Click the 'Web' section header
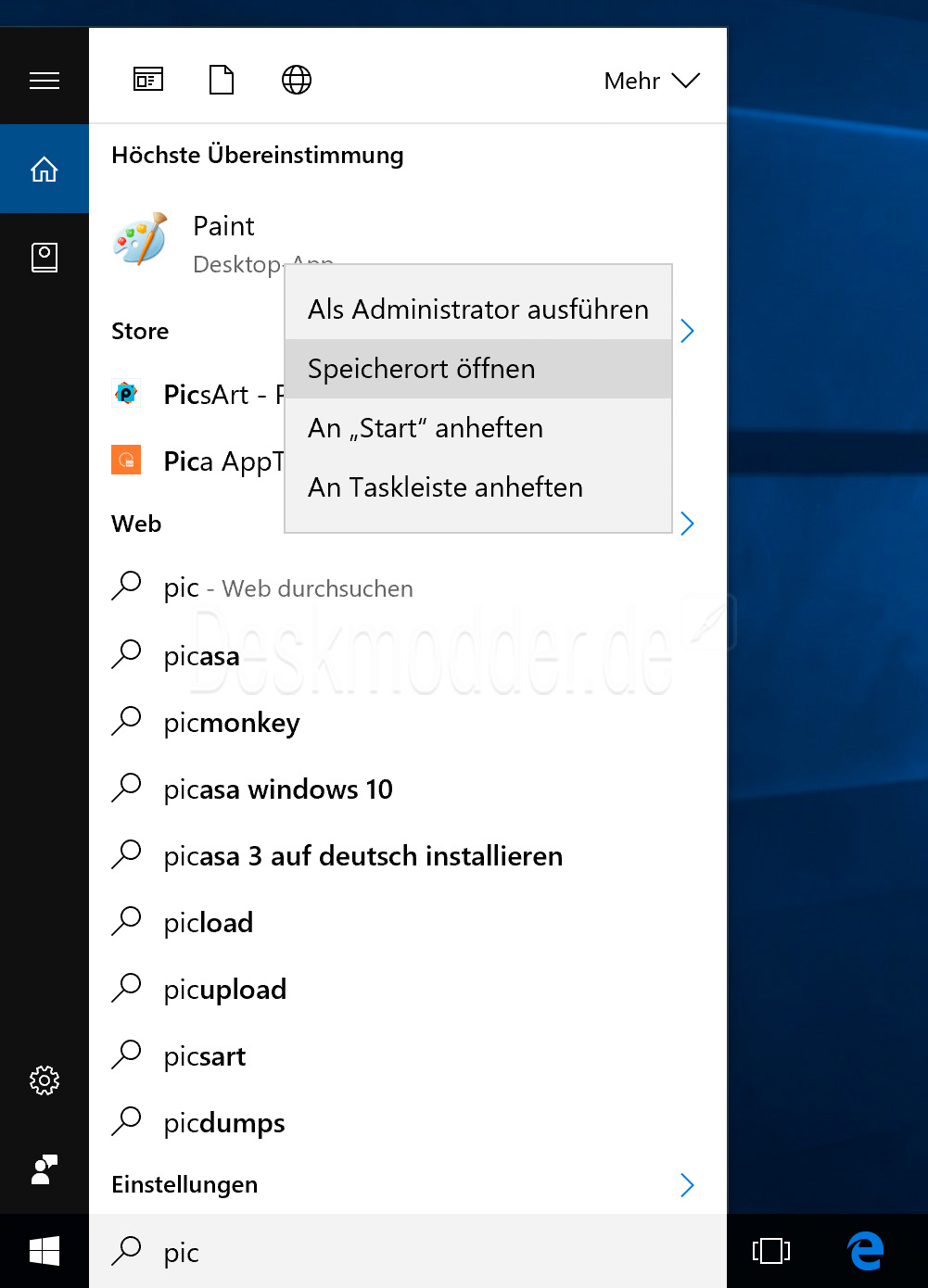The width and height of the screenshot is (928, 1288). (x=136, y=524)
